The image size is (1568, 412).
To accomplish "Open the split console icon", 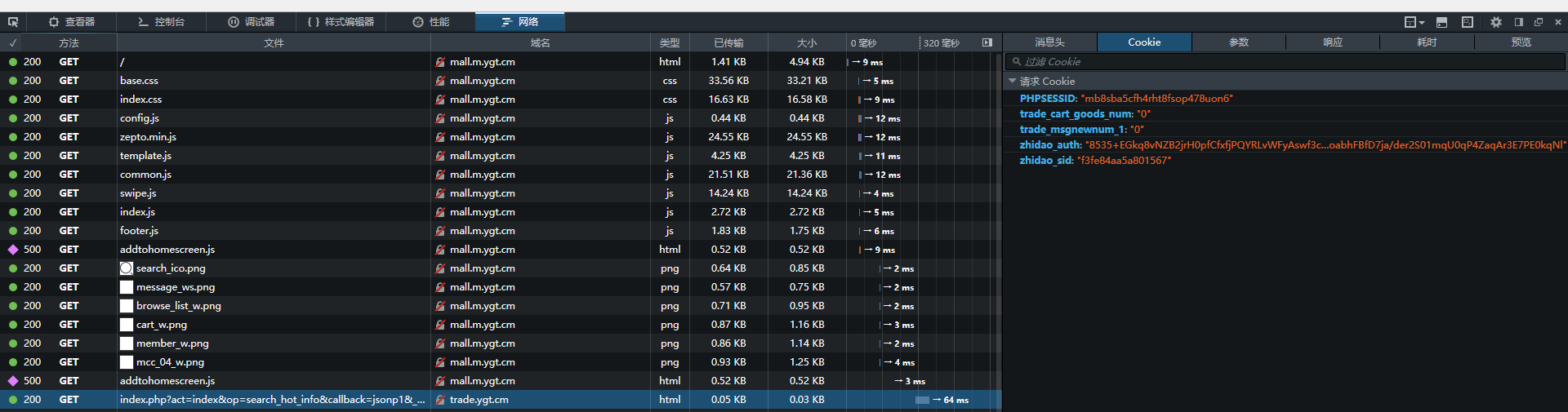I will tap(1441, 22).
